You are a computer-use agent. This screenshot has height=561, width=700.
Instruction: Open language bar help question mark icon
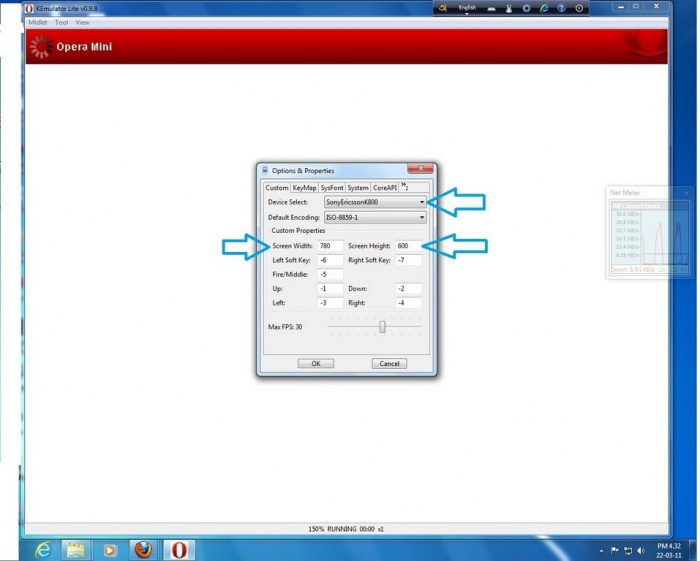[x=562, y=8]
